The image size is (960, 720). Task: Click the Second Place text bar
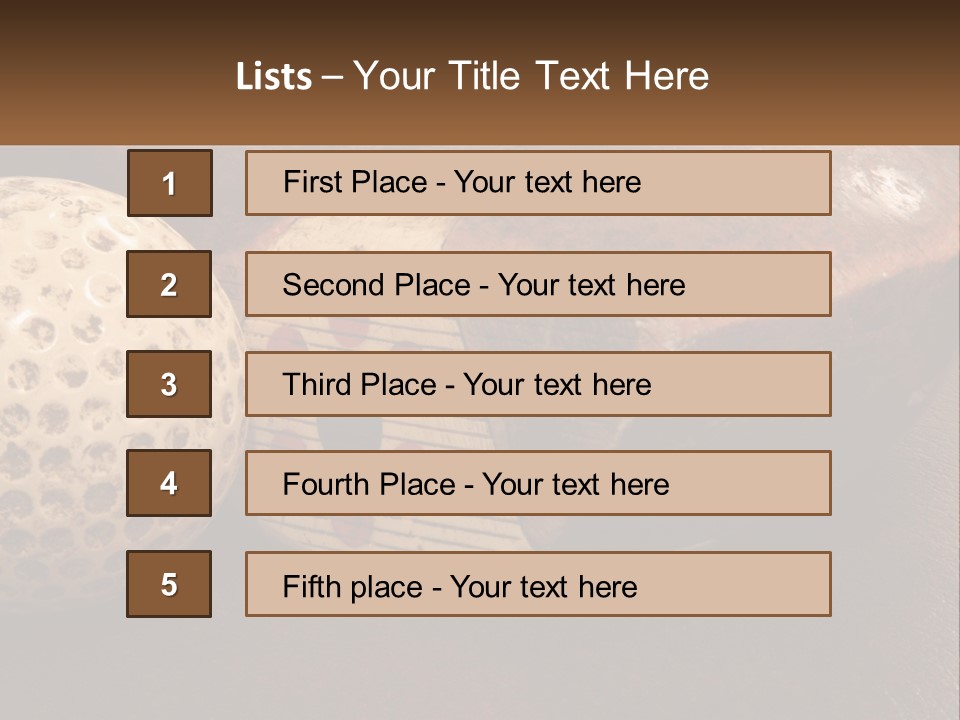coord(538,284)
